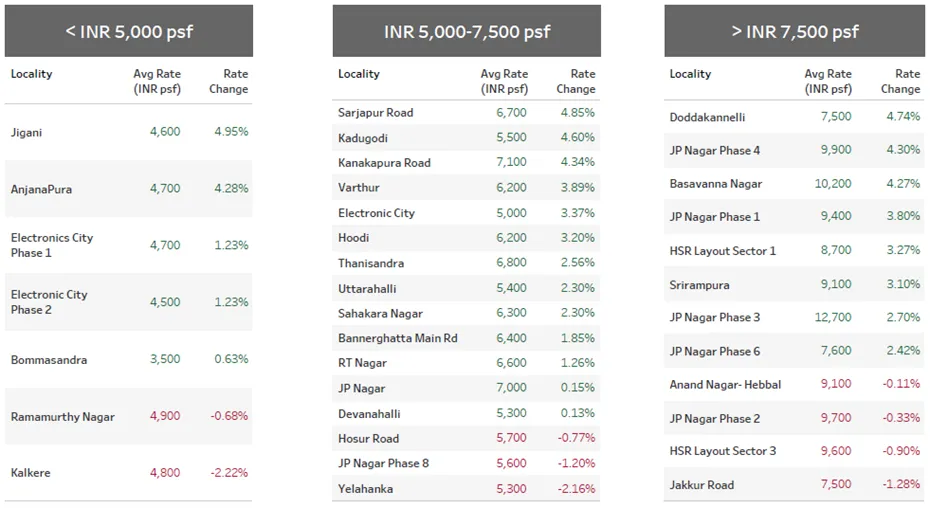Select the "INR 5,000-7,500 psf" header banner
Screen dimensions: 930x508
(x=466, y=31)
